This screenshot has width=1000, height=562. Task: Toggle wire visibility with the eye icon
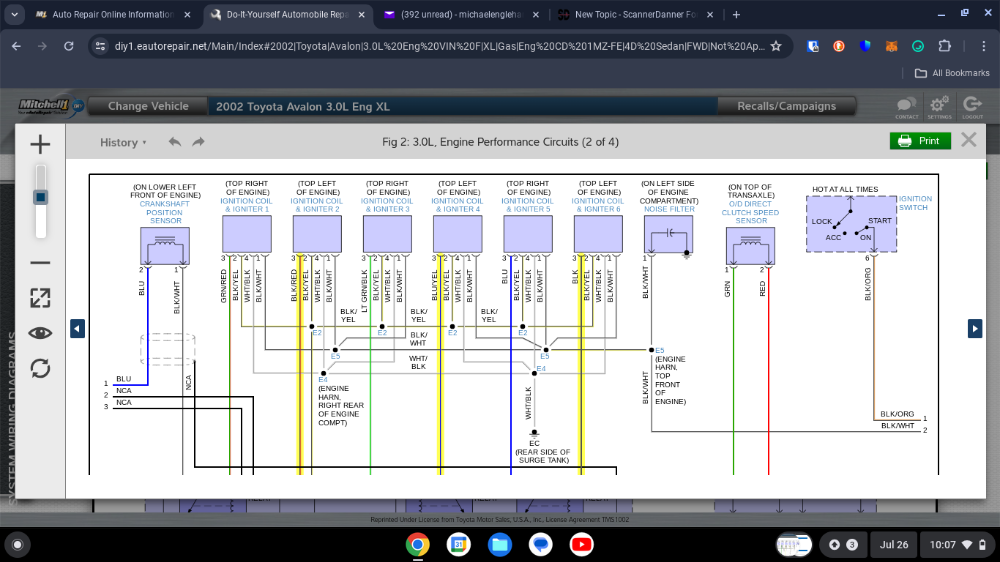[x=40, y=333]
